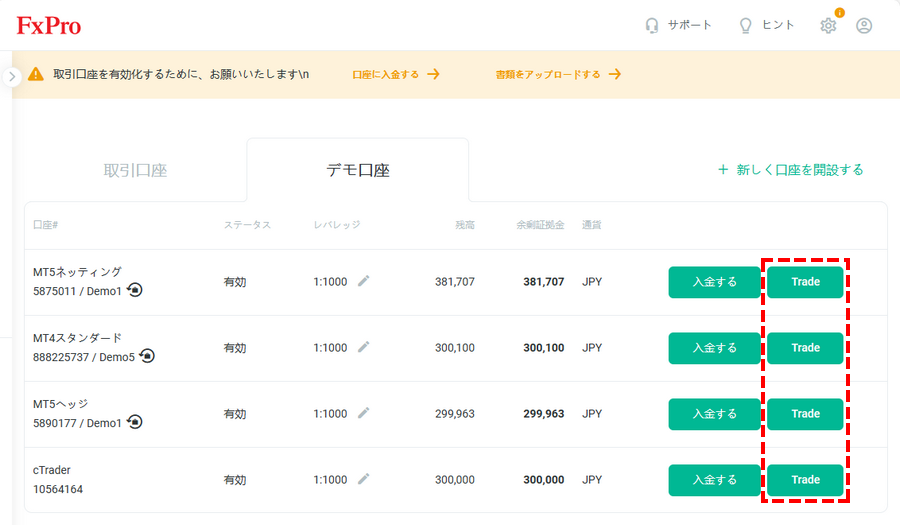Select the デモ口座 tab

point(358,170)
